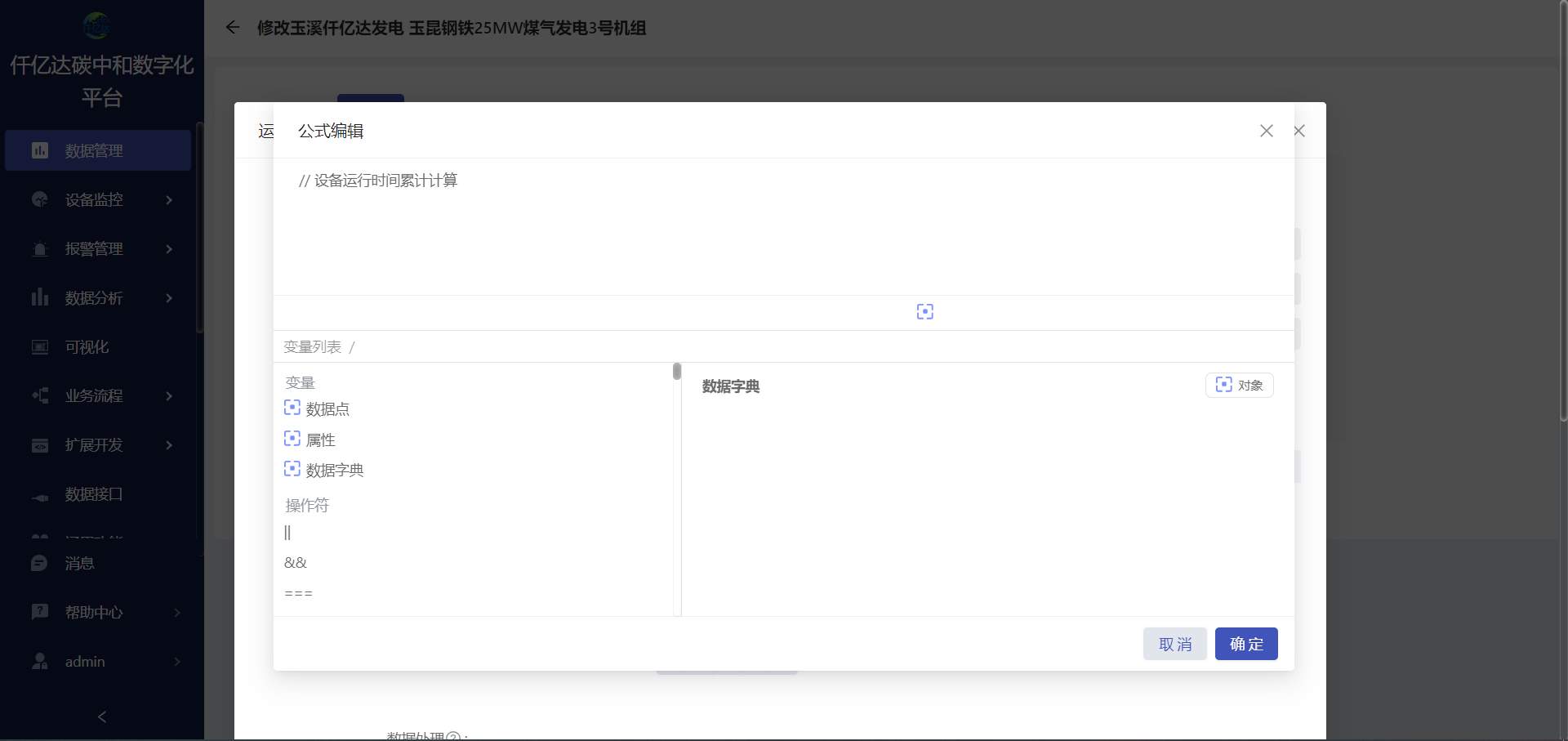Expand the 扩展开发 chevron
1568x741 pixels.
pos(169,445)
